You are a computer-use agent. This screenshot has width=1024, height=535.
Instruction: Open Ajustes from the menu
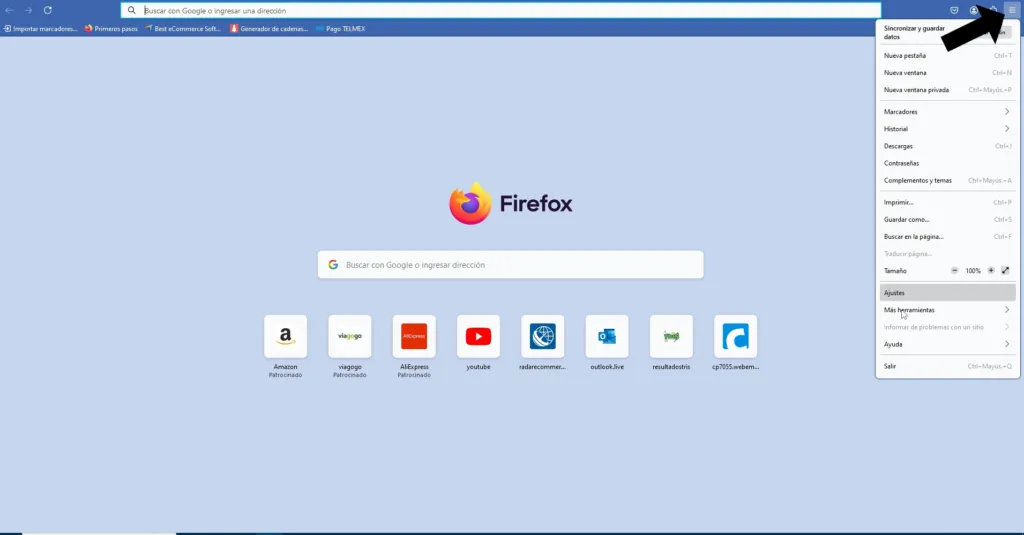click(947, 293)
